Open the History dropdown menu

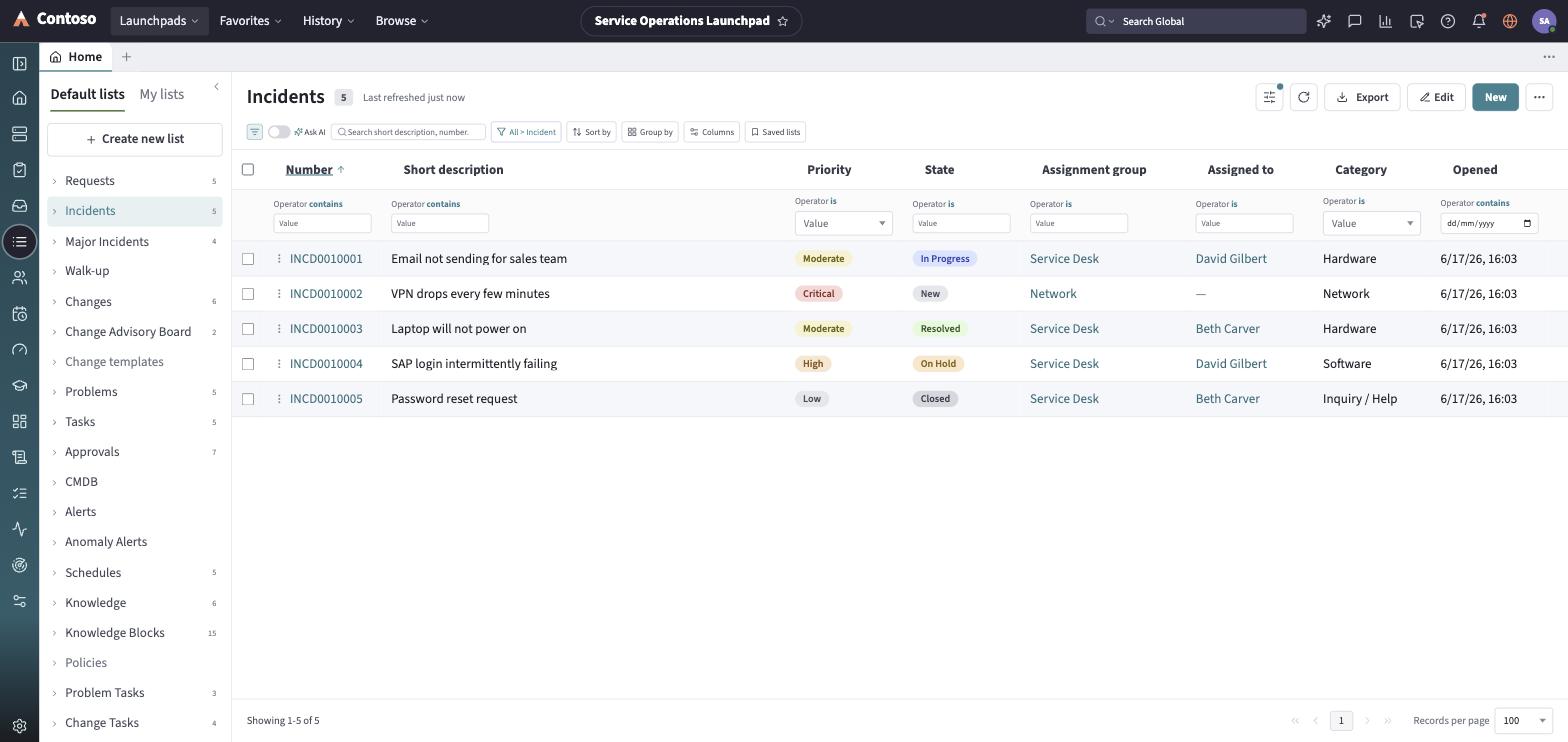point(328,21)
